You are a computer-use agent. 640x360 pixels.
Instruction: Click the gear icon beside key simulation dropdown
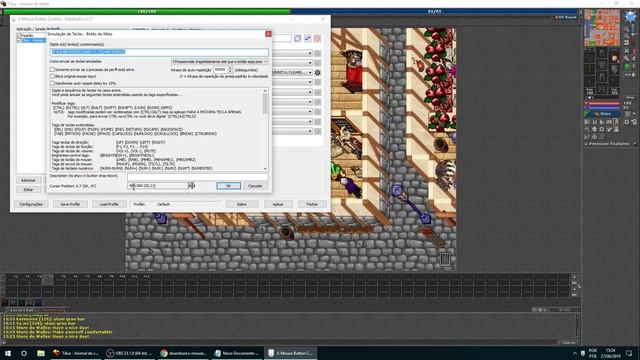[x=318, y=73]
